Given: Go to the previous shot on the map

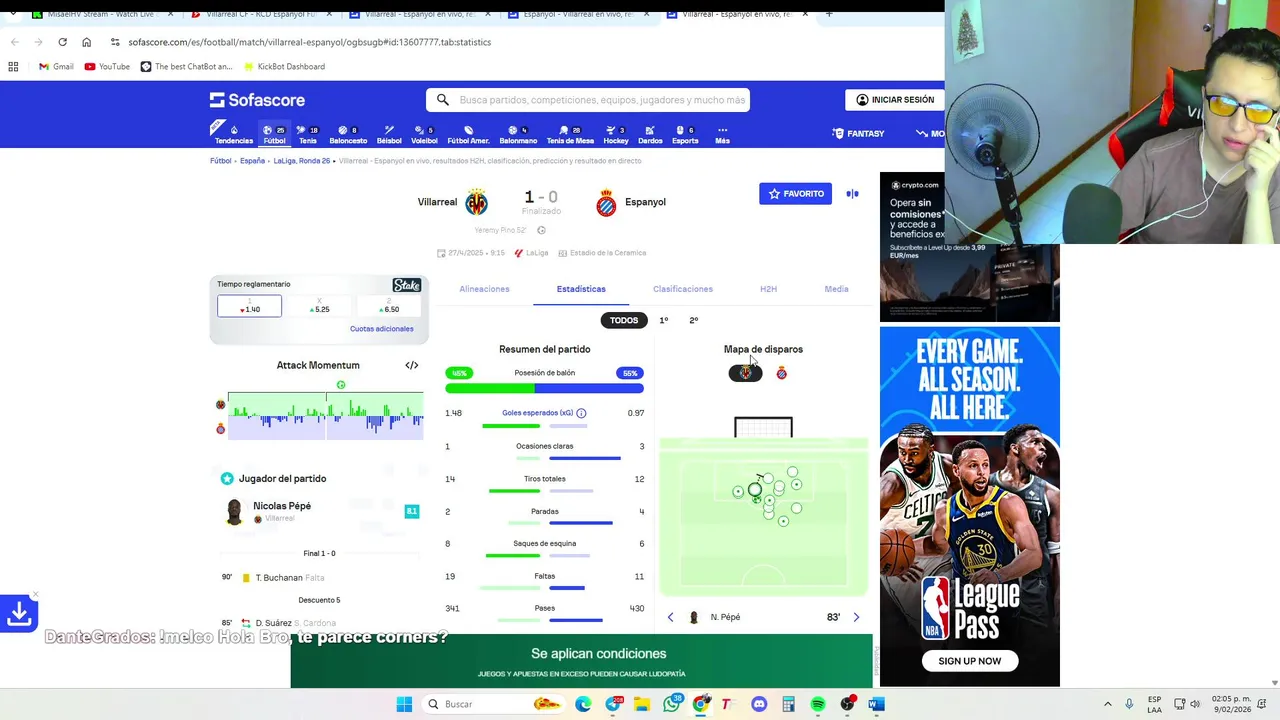Looking at the screenshot, I should click(671, 617).
